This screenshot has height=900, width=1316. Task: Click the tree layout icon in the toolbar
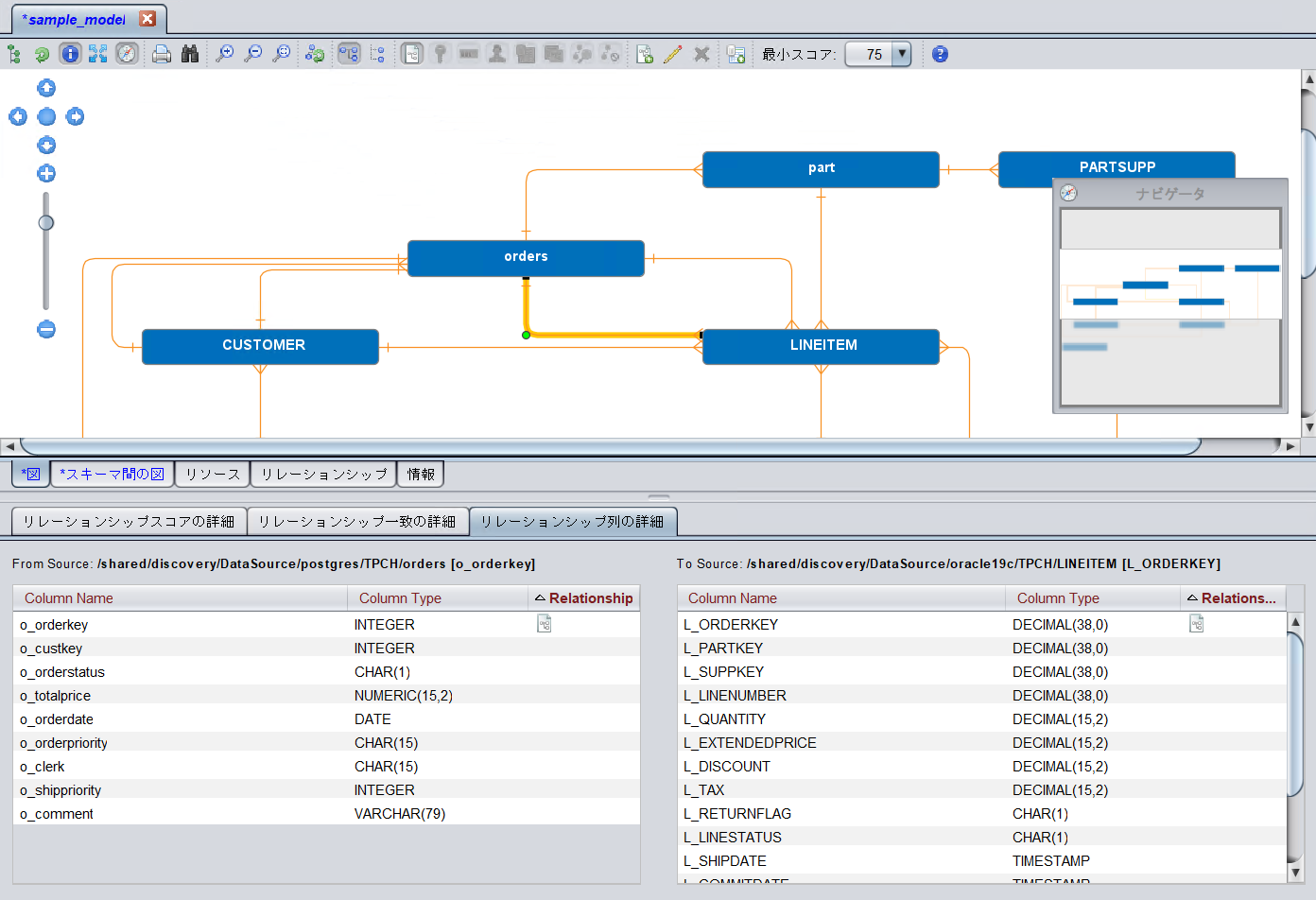coord(14,54)
